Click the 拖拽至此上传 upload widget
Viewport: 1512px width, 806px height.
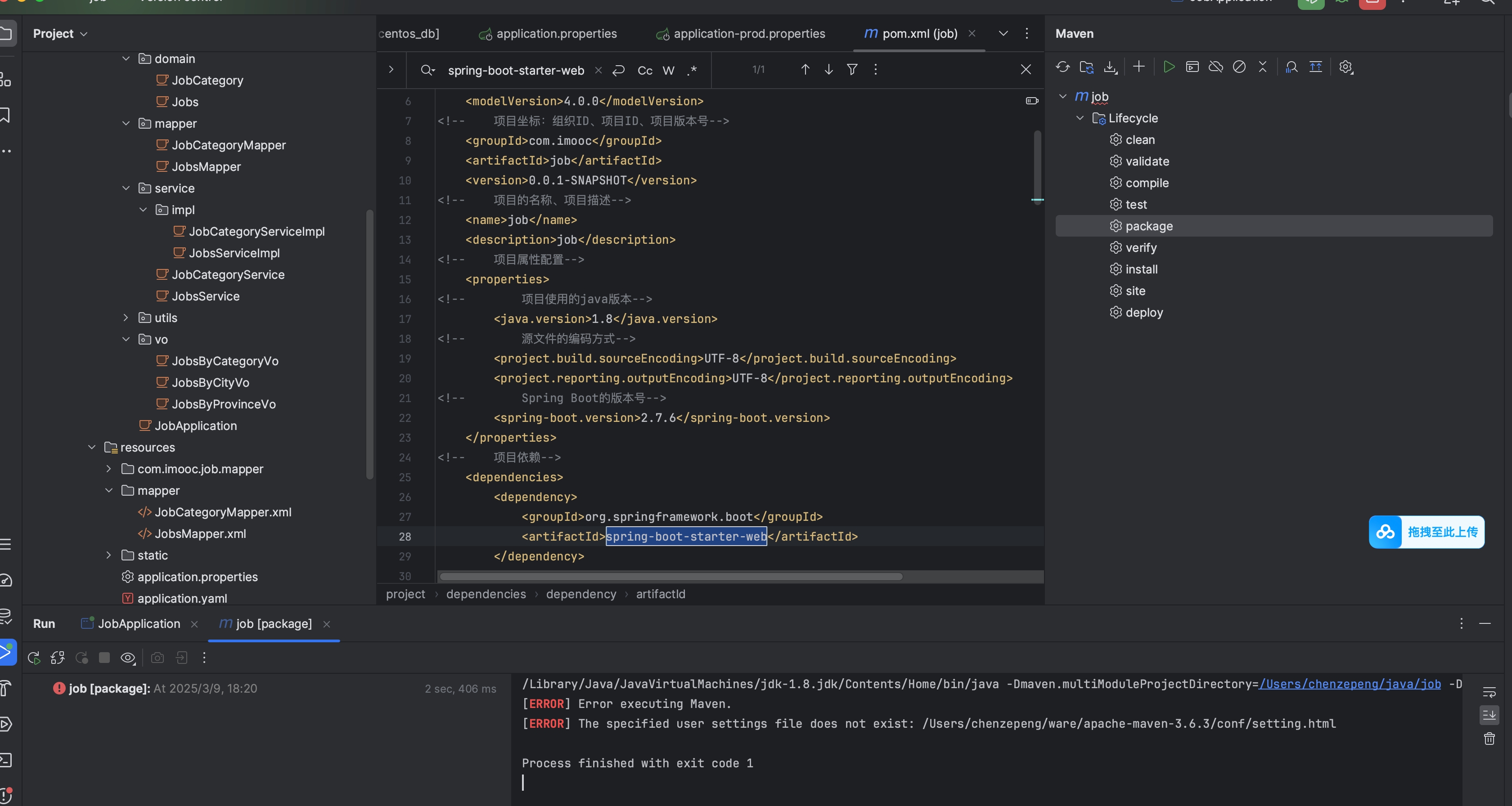tap(1426, 532)
